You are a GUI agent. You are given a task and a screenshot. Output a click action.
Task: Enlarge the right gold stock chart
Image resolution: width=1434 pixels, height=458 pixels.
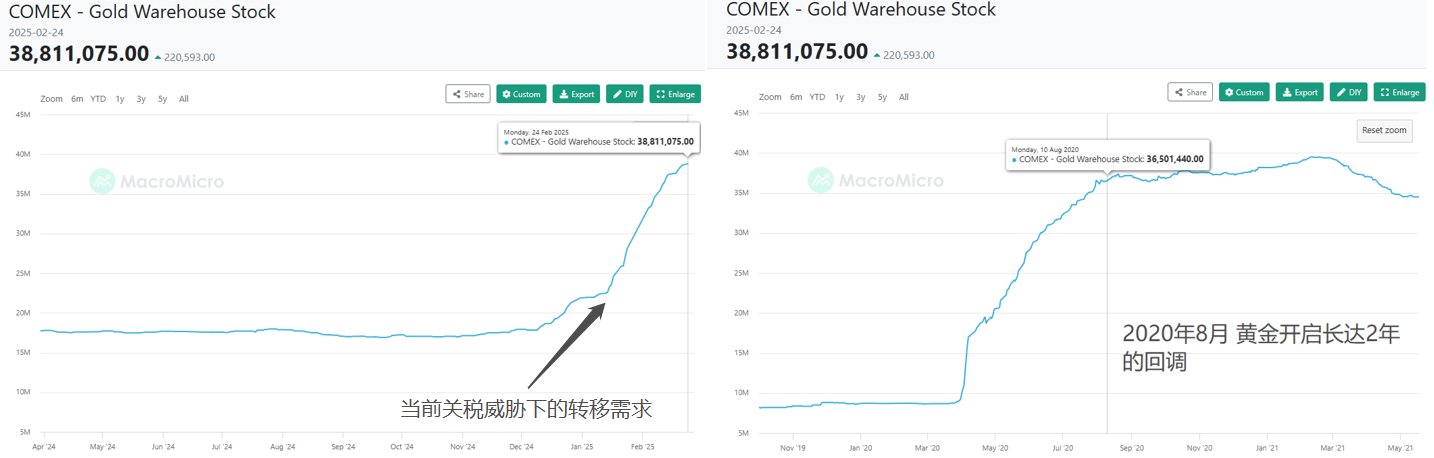click(1399, 92)
